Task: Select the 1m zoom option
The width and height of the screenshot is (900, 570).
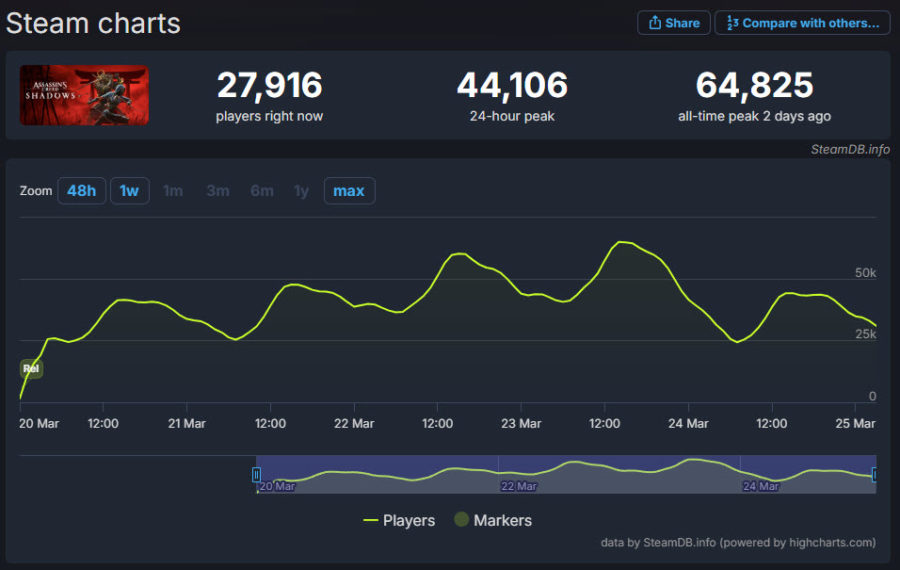Action: coord(173,191)
